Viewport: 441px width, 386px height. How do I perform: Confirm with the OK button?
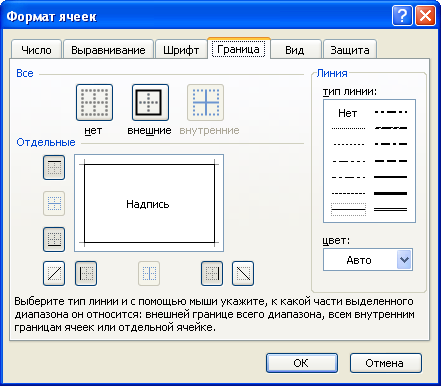pos(302,363)
